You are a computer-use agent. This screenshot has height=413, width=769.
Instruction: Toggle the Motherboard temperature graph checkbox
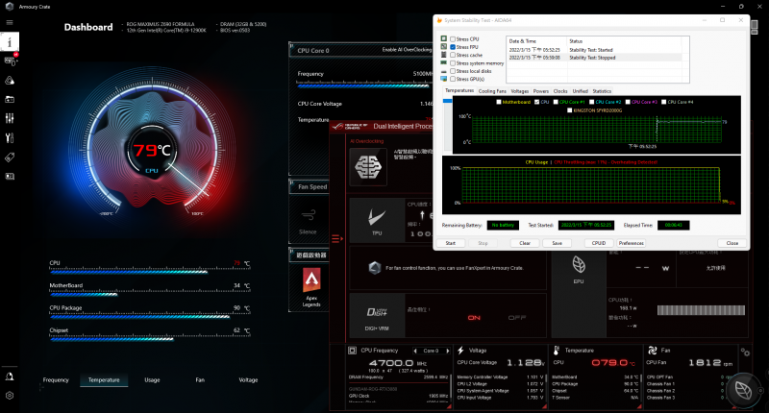coord(500,101)
